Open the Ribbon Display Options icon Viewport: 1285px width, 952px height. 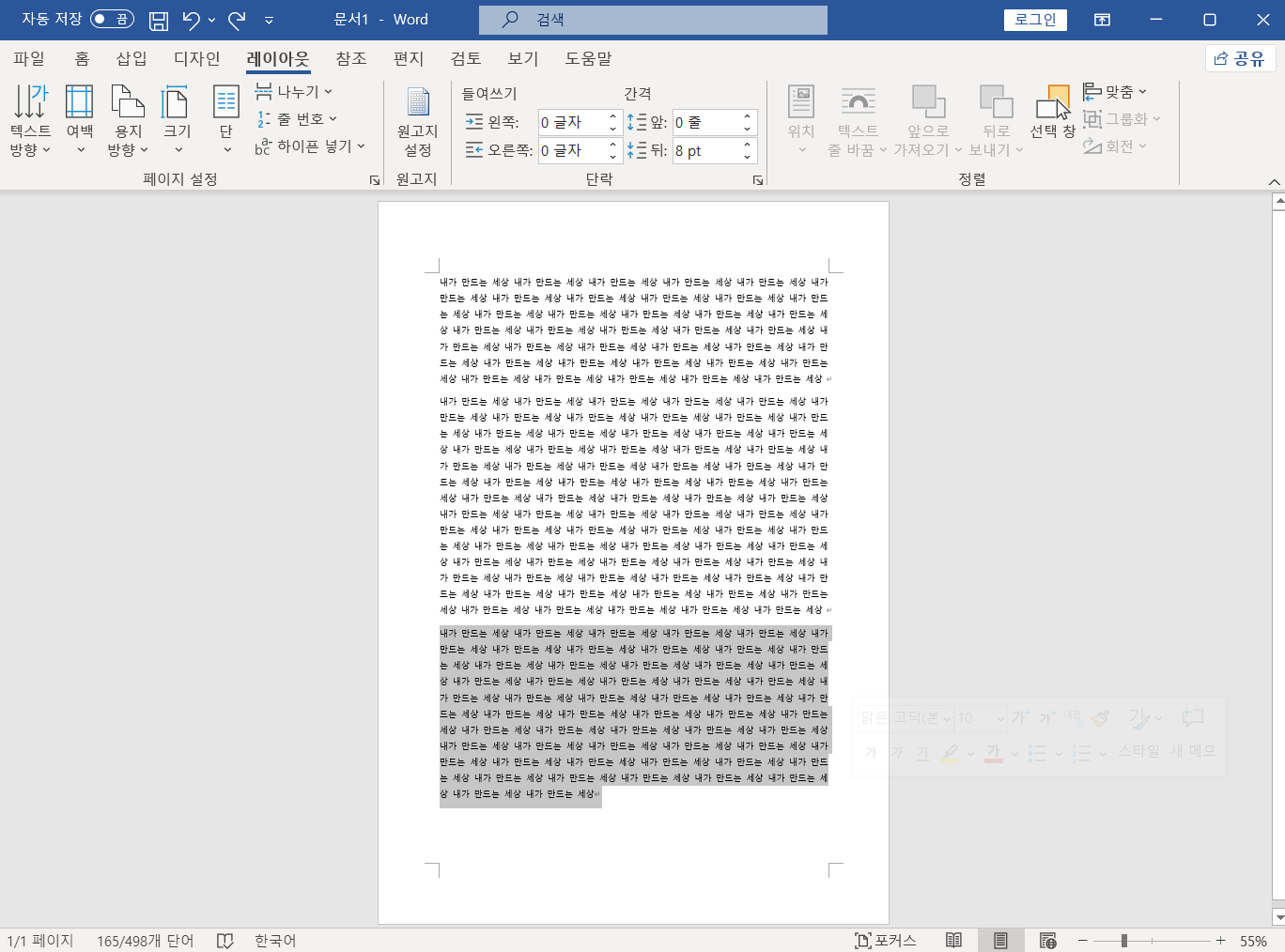click(1103, 20)
